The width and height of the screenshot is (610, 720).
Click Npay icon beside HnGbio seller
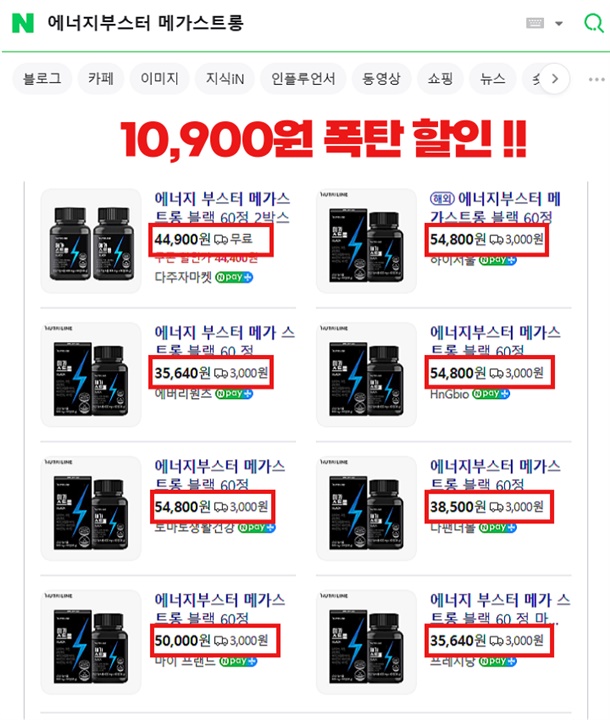pyautogui.click(x=491, y=394)
